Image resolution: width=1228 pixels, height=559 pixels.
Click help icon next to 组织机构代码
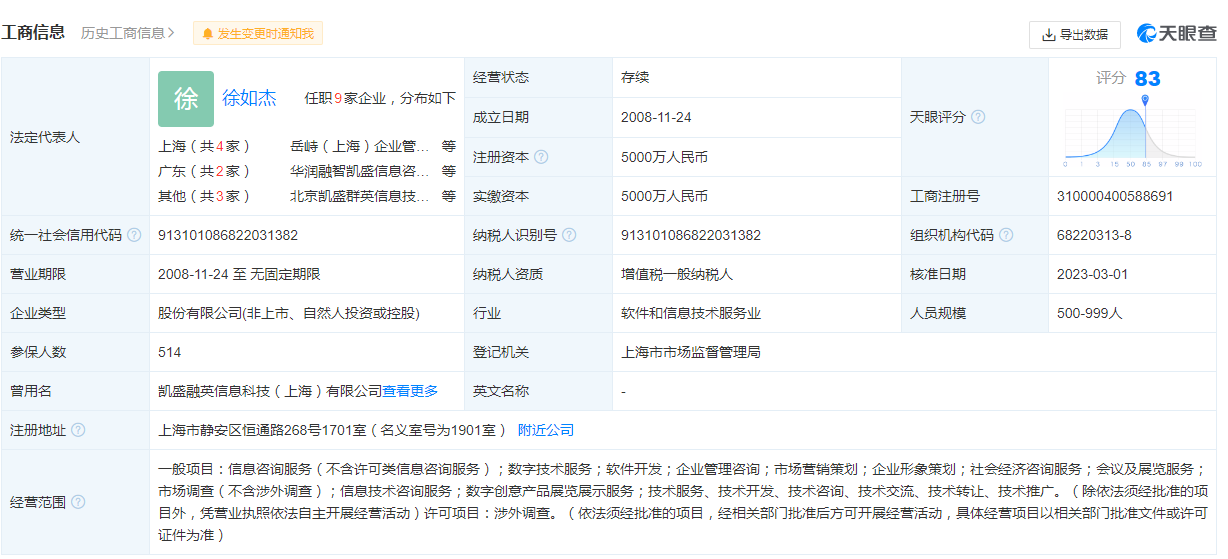[1006, 235]
